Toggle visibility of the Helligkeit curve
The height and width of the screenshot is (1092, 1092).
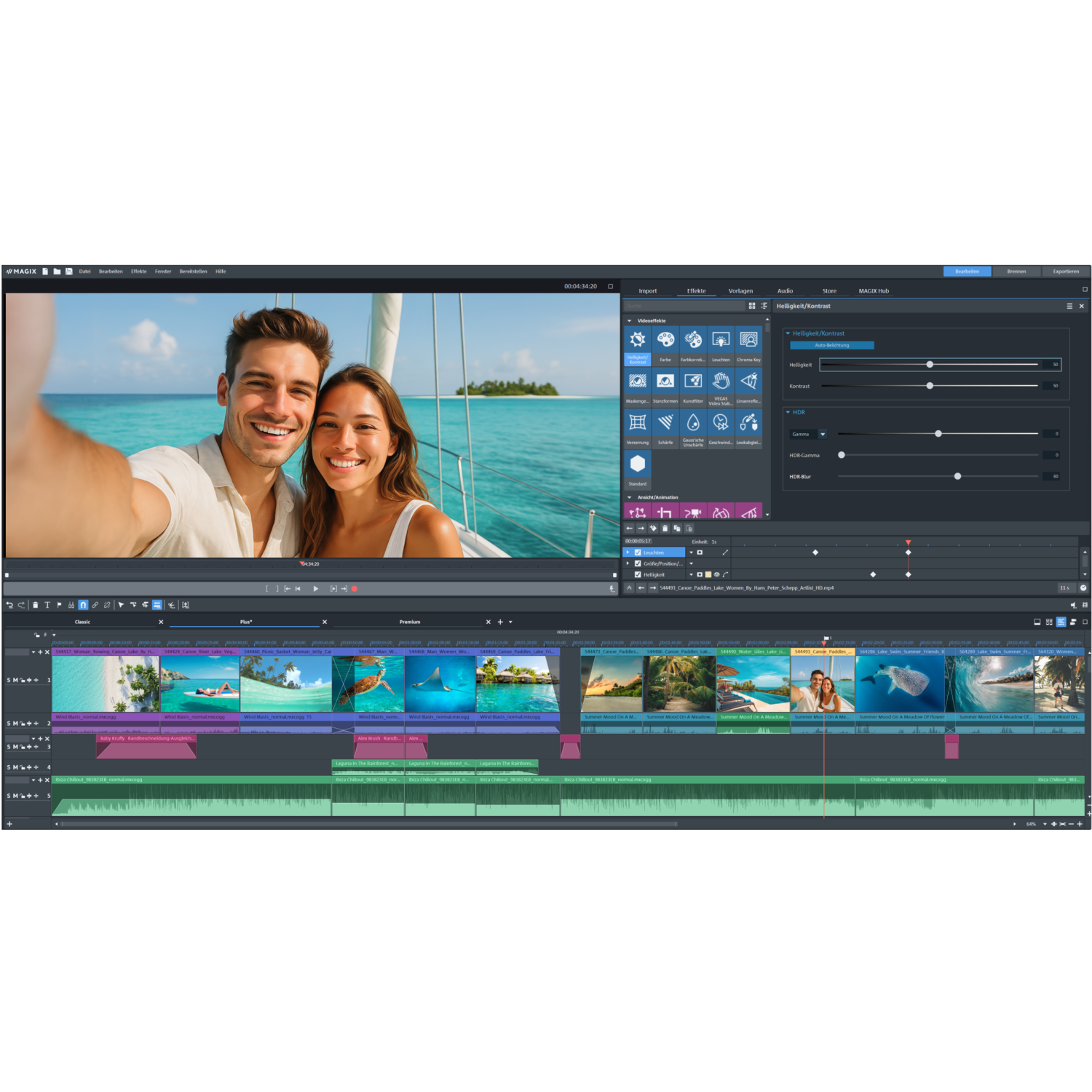716,574
